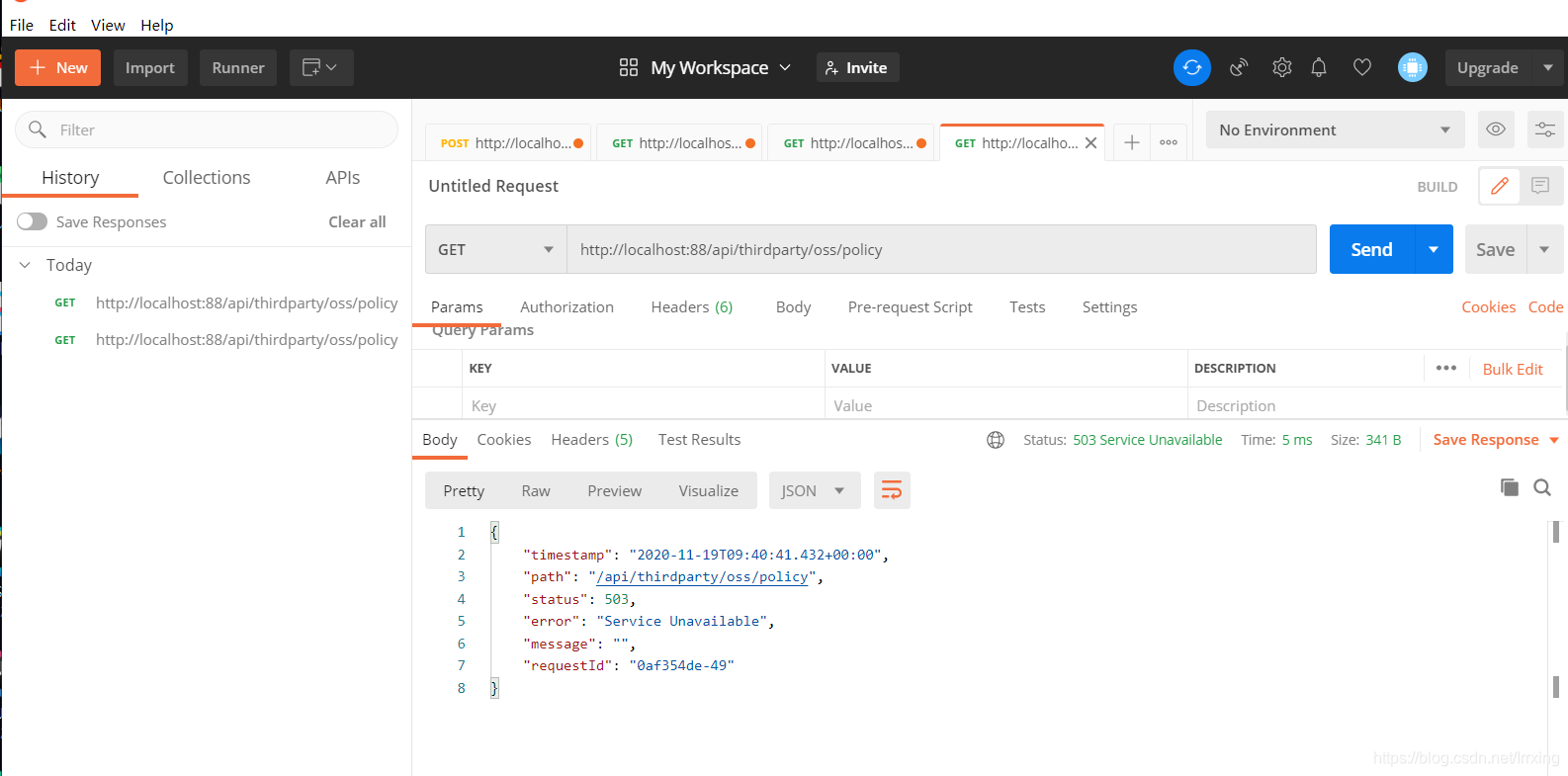Open the Authorization request tab
This screenshot has height=776, width=1568.
(x=566, y=307)
